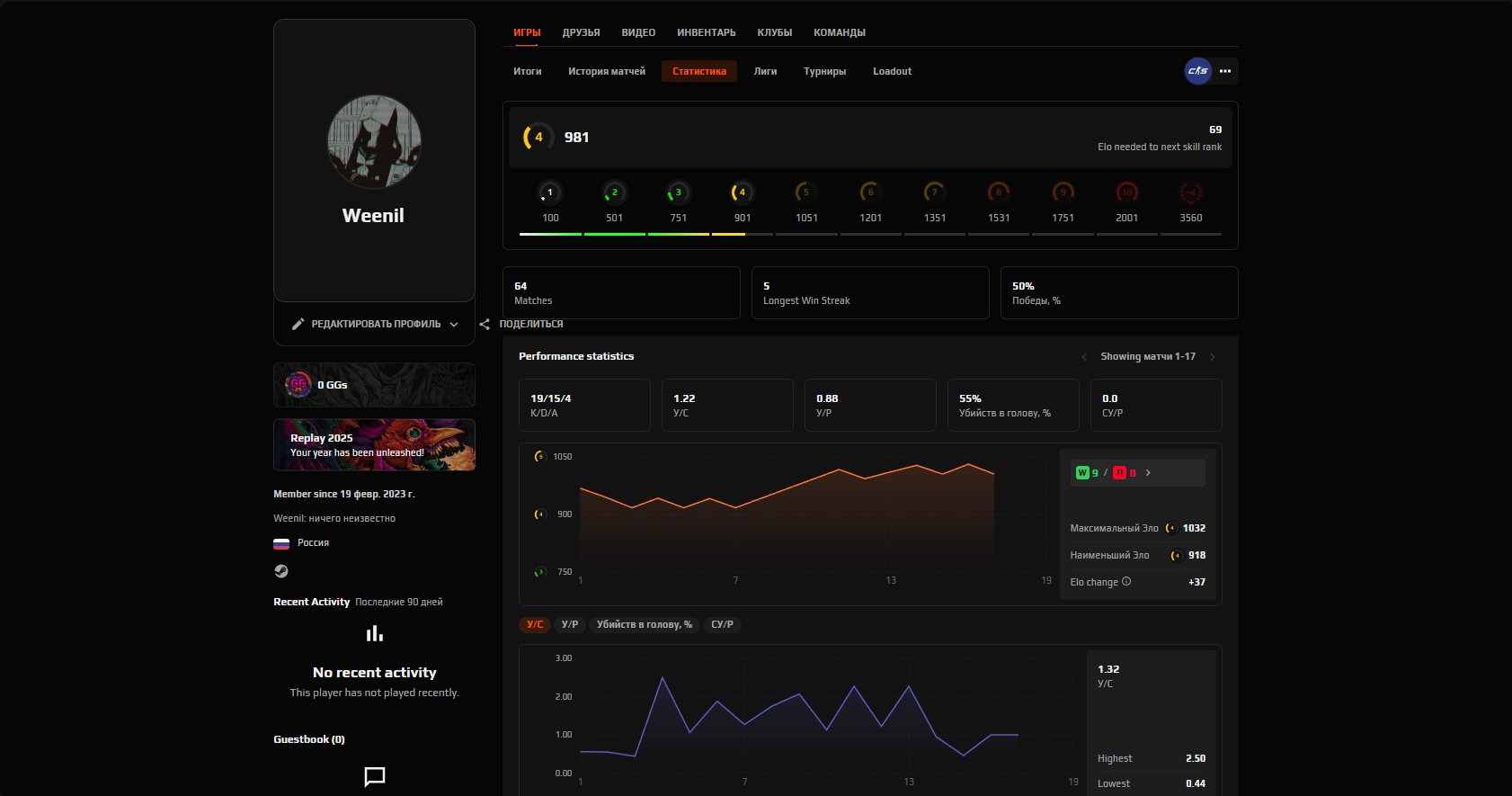Expand the РЕДАКТИРОВАТЬ ПРОФИЛЬ dropdown chevron
This screenshot has height=796, width=1512.
coord(454,325)
